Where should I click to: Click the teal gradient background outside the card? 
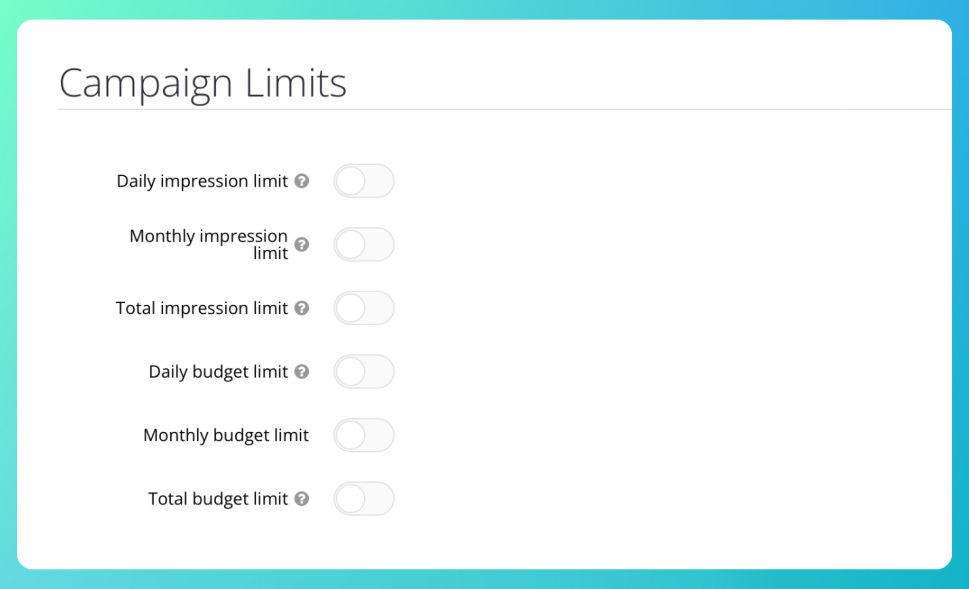[x=484, y=579]
